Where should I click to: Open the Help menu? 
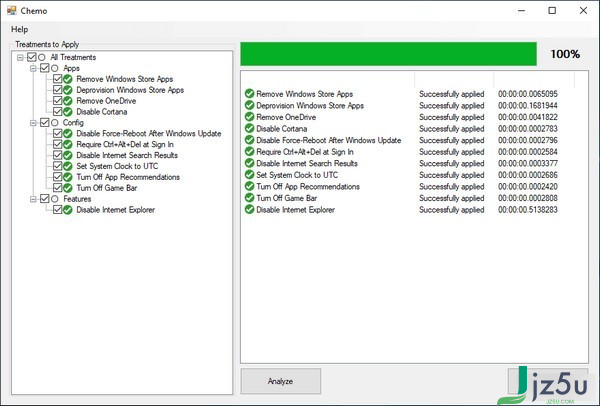[x=19, y=29]
